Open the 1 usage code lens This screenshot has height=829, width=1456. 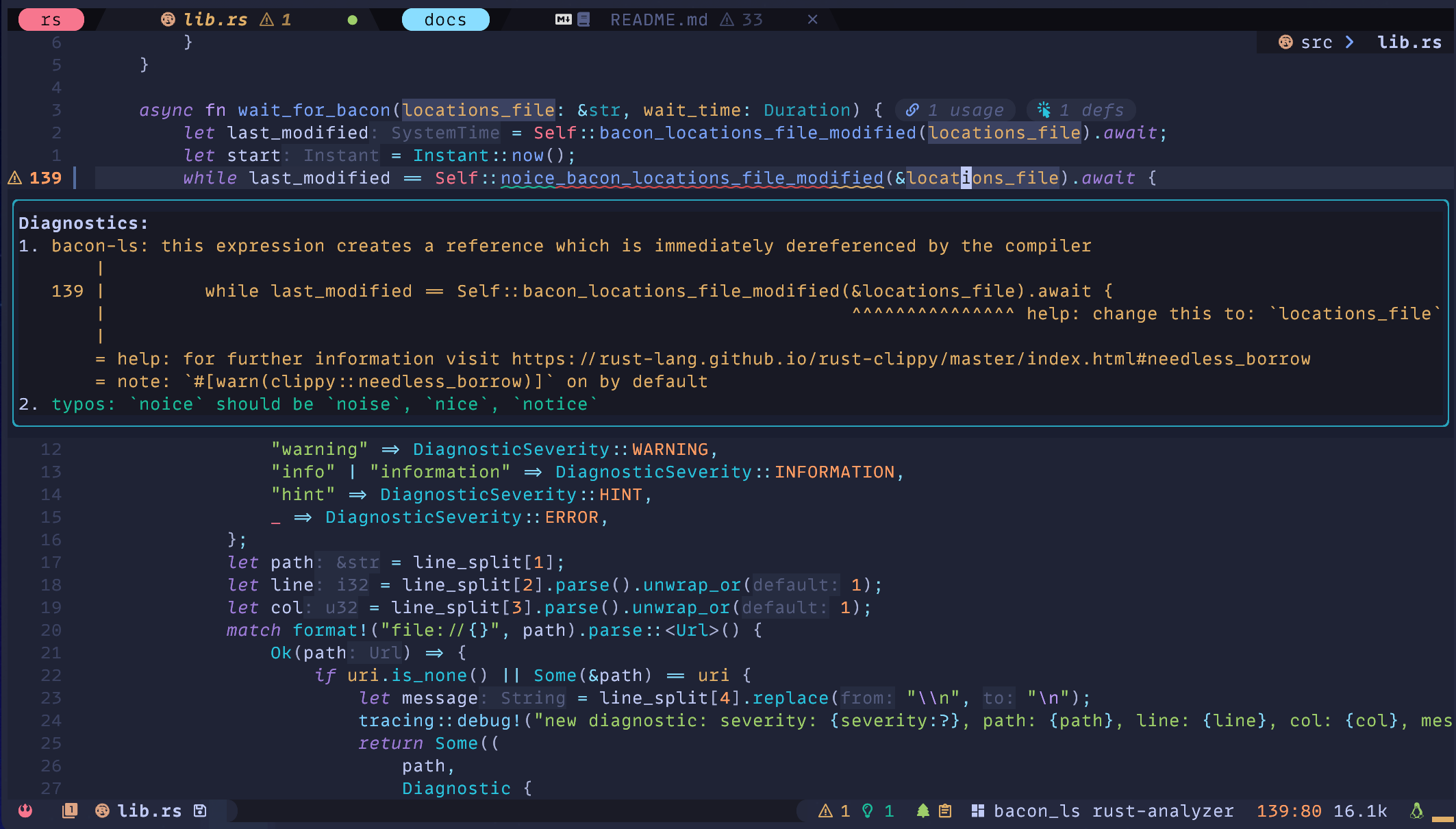click(957, 110)
